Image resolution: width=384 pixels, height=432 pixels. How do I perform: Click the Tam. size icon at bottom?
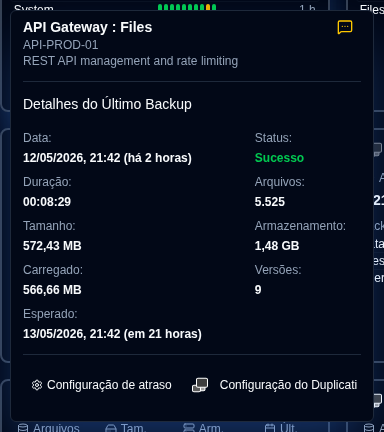pos(111,428)
